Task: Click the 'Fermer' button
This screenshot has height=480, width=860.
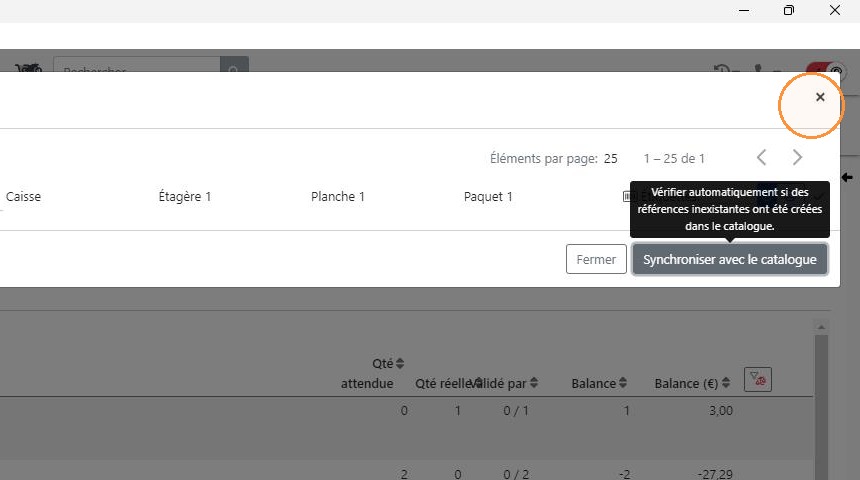Action: (596, 259)
